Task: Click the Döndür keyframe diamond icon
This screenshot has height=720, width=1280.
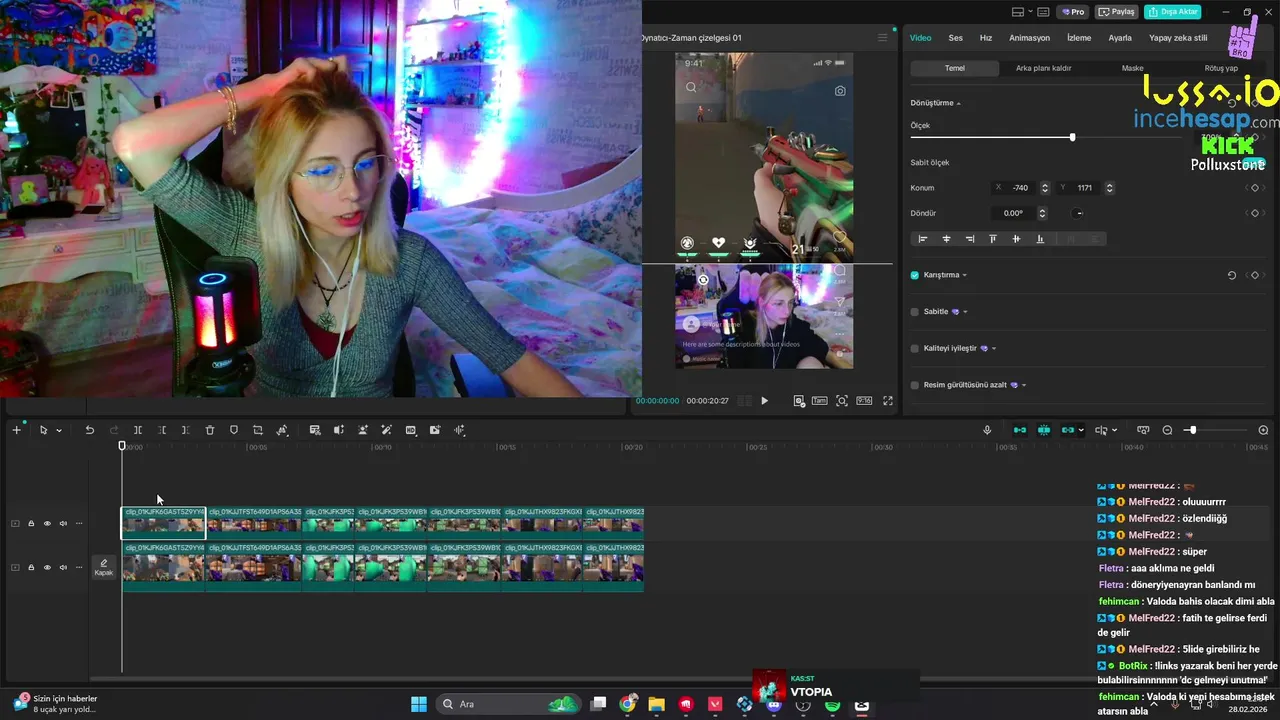Action: (x=1255, y=213)
